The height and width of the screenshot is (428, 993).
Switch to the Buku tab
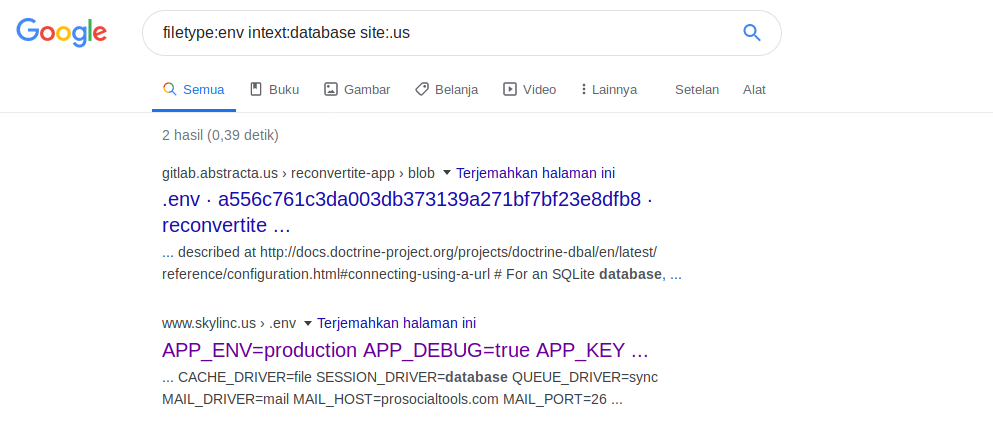274,90
